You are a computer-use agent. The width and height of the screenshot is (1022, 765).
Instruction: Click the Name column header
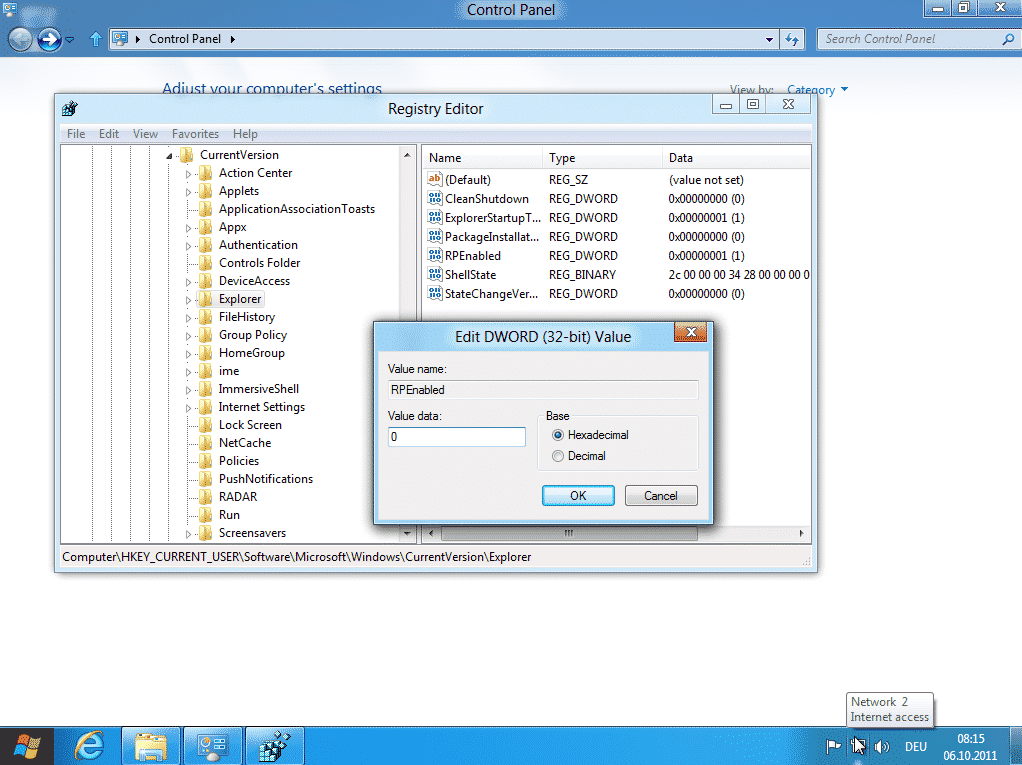482,158
